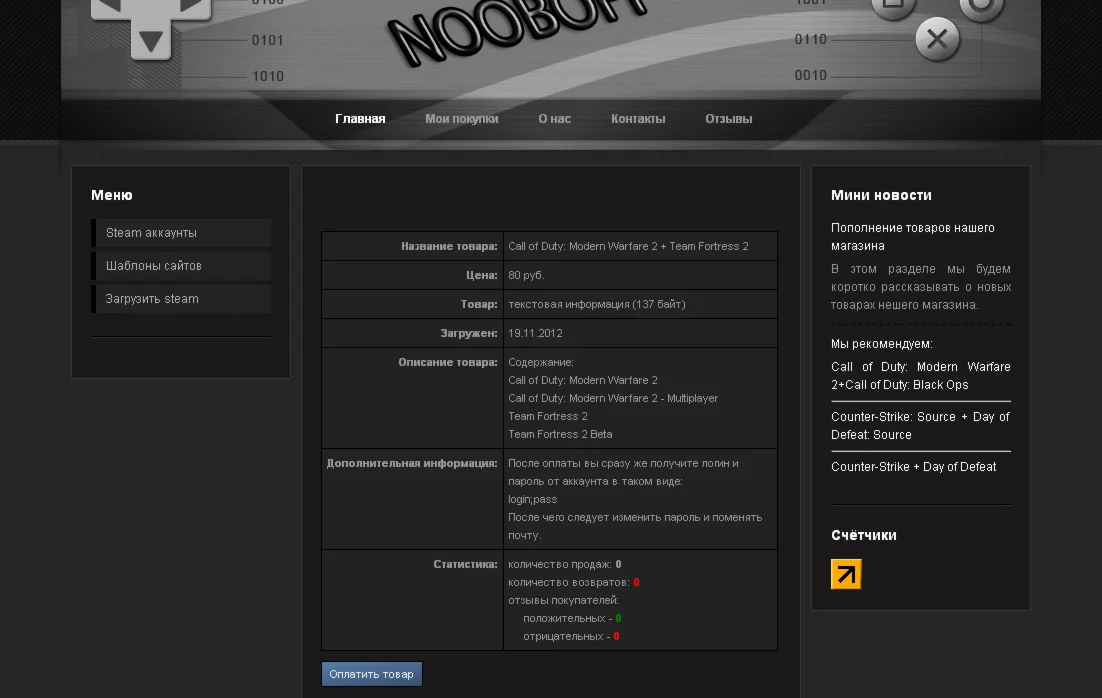Open recommended Modern Warfare 2+Black Ops
The image size is (1102, 698).
pos(921,375)
